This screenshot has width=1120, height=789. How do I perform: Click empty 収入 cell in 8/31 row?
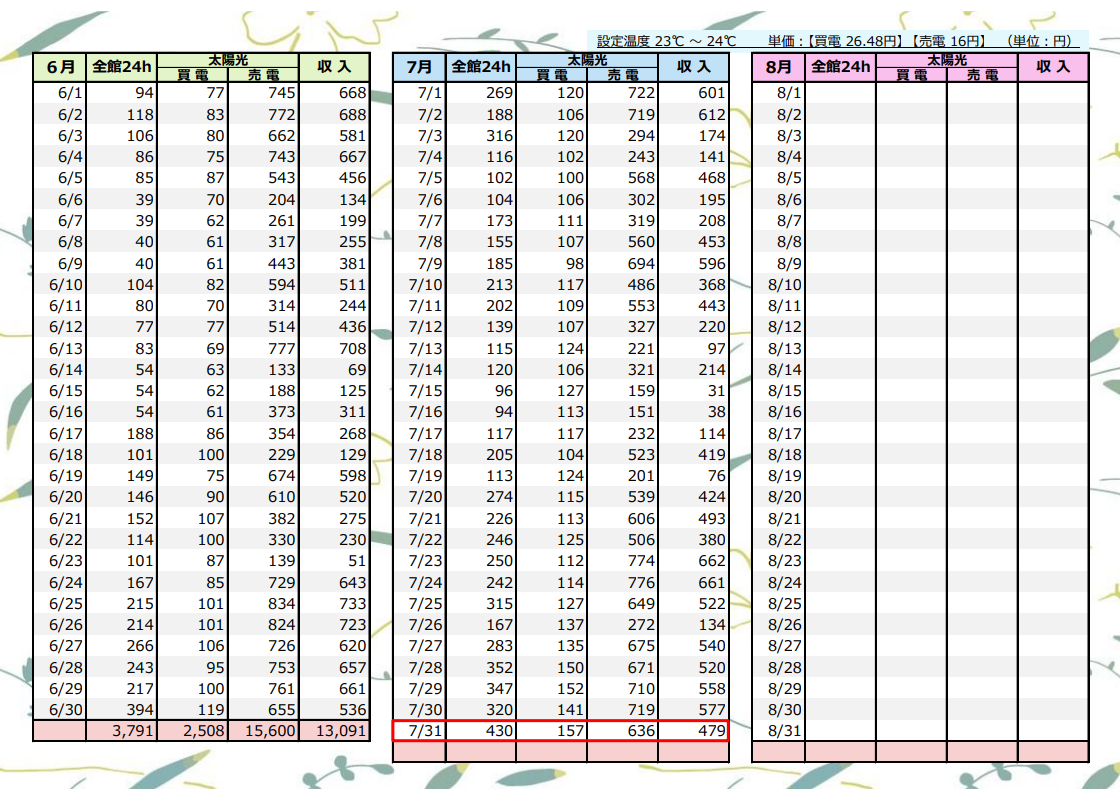click(x=1053, y=730)
